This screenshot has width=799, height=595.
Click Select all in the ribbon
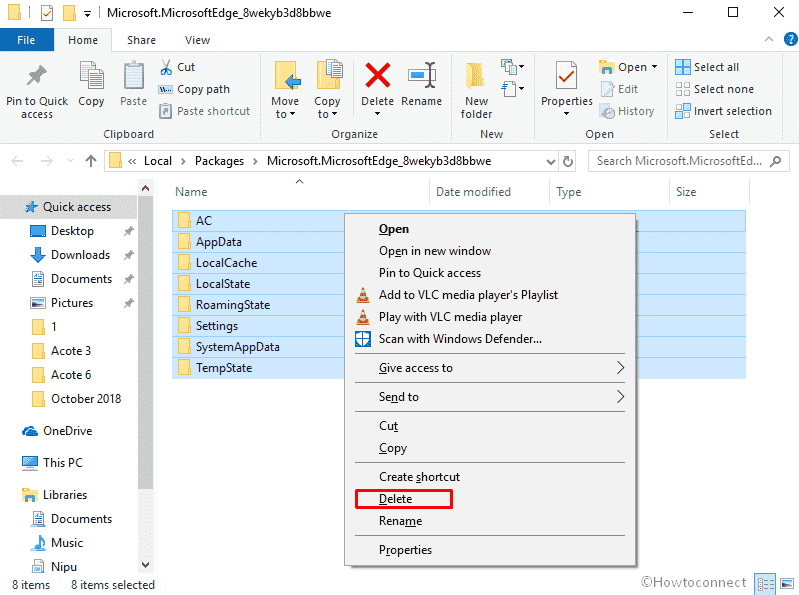(x=707, y=67)
